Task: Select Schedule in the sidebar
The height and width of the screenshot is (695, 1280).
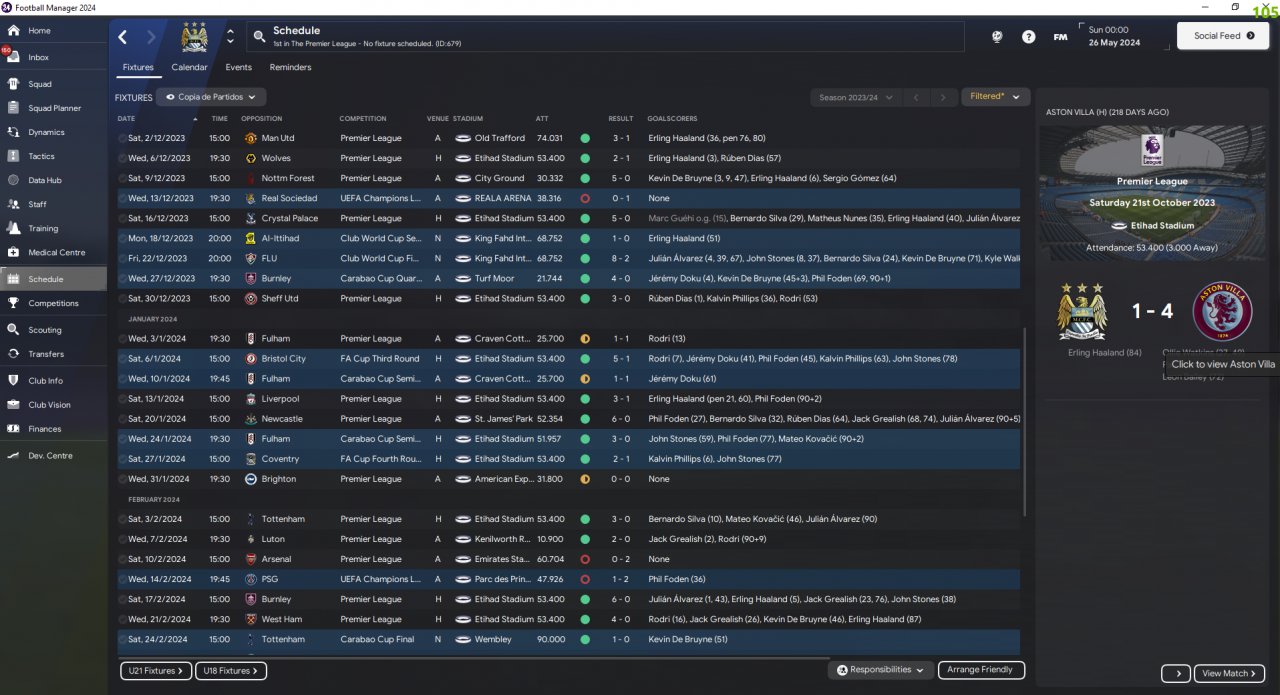Action: coord(53,279)
